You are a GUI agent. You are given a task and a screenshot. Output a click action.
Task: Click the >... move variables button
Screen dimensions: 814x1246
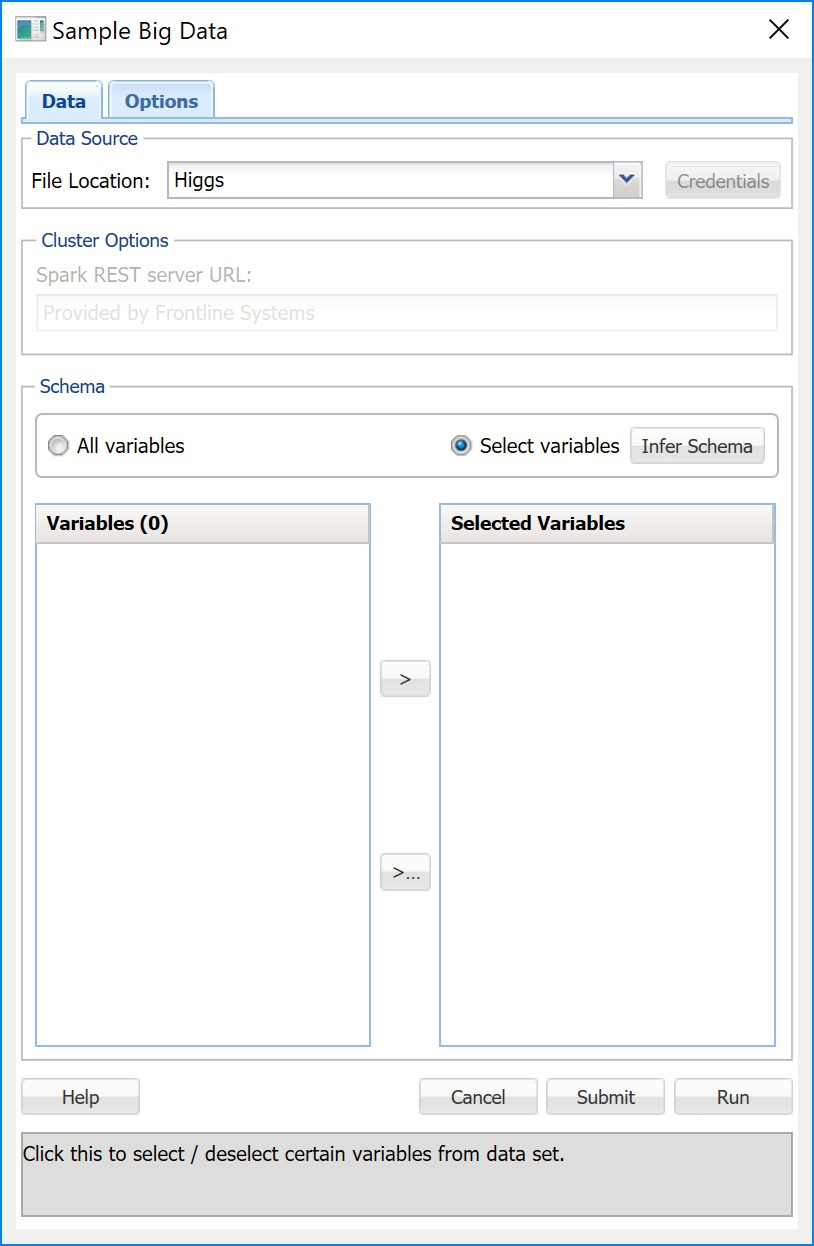[405, 872]
